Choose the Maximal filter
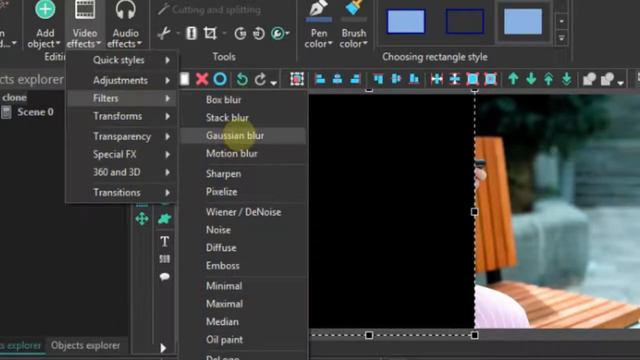The height and width of the screenshot is (360, 640). point(243,304)
